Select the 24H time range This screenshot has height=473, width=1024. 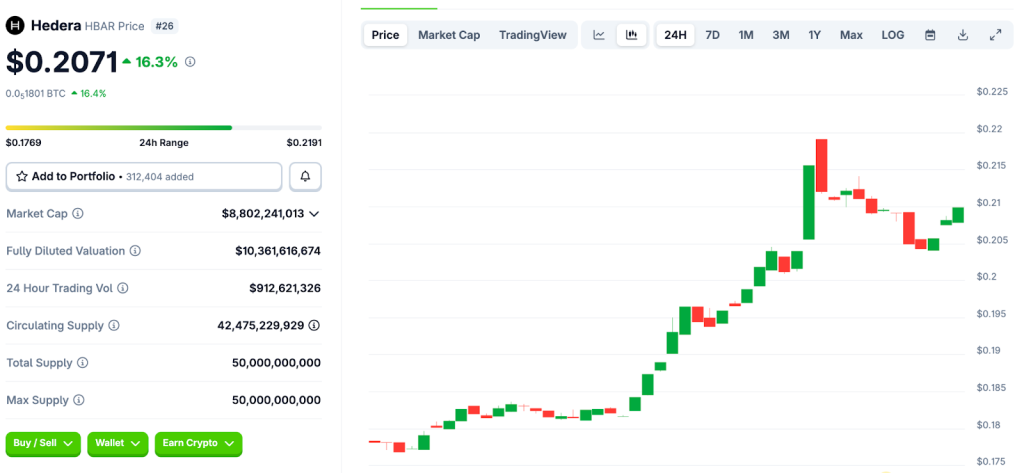[x=675, y=35]
